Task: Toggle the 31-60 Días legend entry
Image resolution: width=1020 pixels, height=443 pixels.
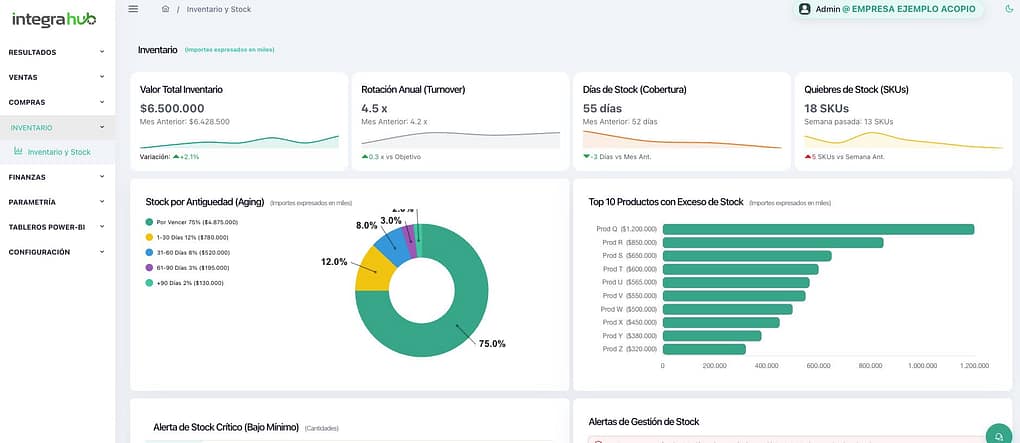Action: click(192, 253)
